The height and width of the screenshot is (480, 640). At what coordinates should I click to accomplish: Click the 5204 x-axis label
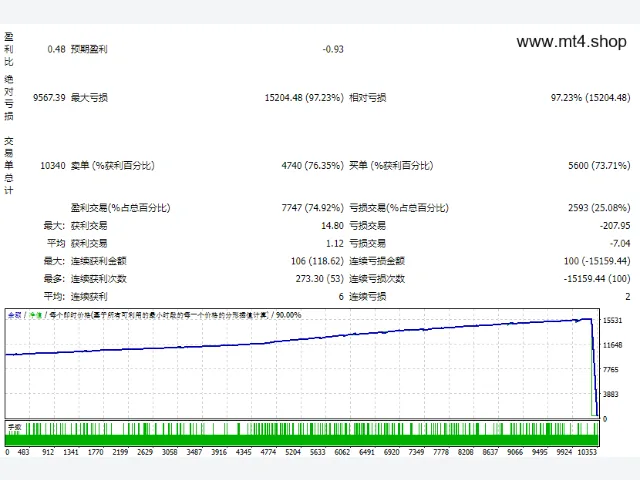[293, 452]
